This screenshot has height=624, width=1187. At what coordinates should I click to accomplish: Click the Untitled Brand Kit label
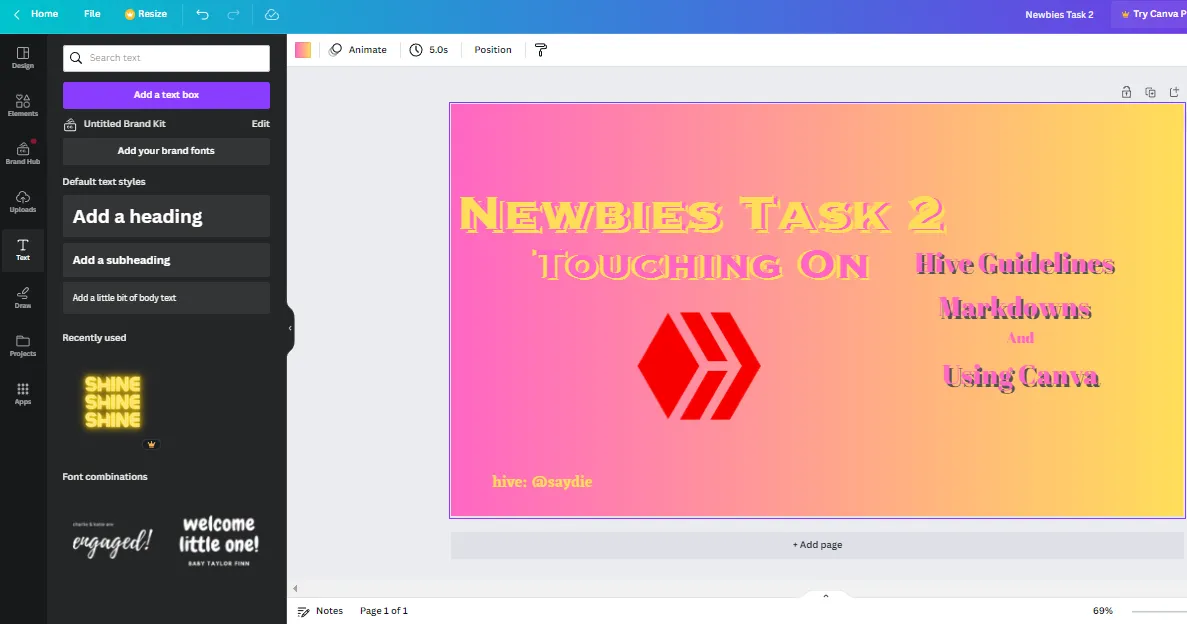click(124, 123)
